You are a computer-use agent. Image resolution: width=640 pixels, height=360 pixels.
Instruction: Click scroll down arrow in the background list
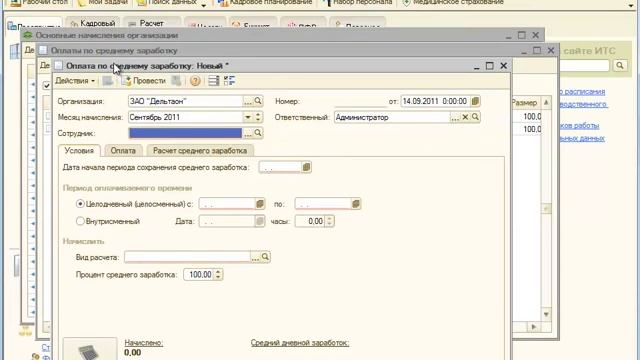tap(546, 314)
